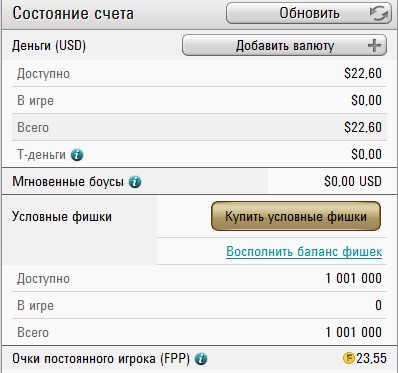Click the Т-деньги label

[41, 155]
